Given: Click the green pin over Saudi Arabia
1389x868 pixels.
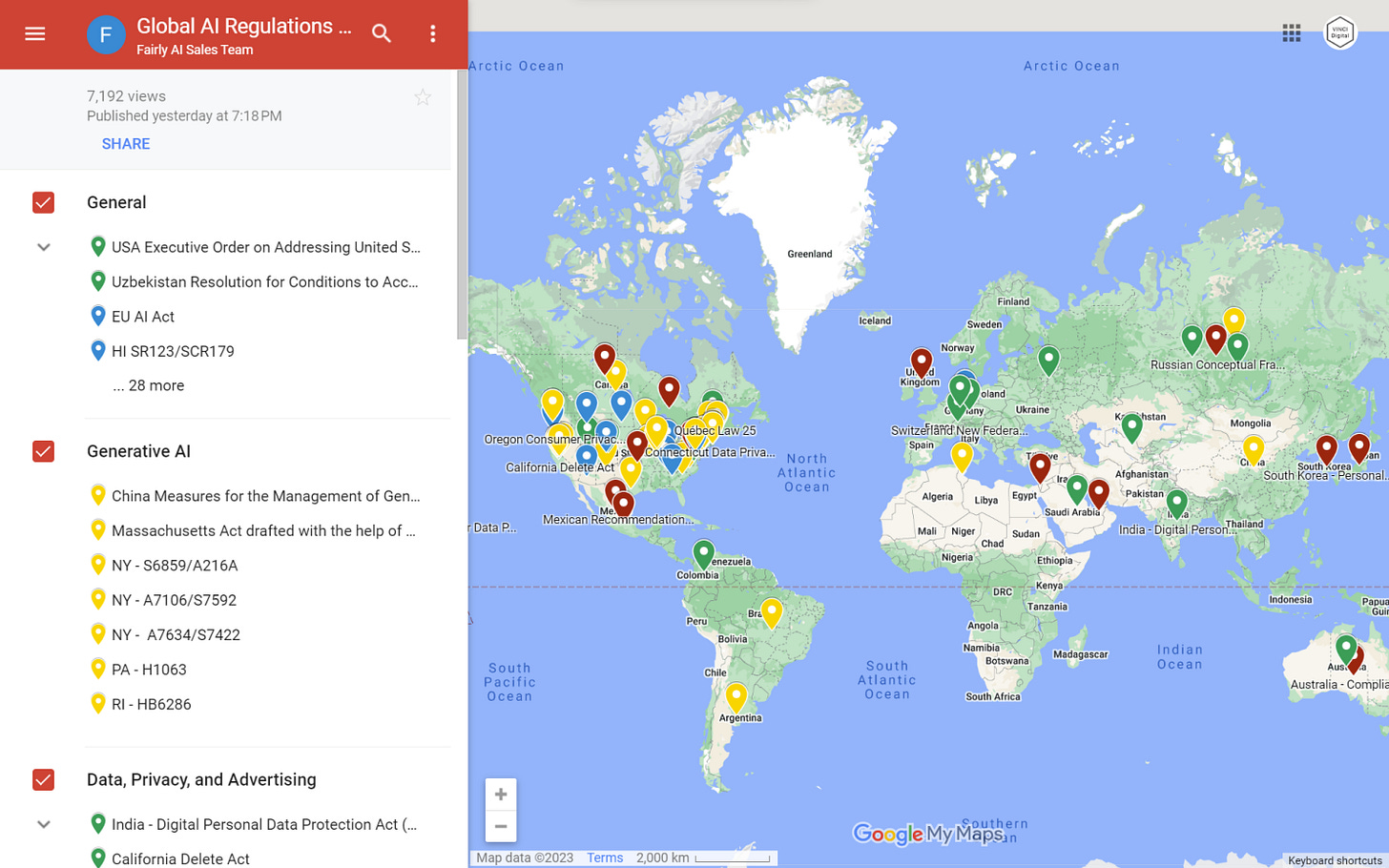Looking at the screenshot, I should [x=1077, y=490].
